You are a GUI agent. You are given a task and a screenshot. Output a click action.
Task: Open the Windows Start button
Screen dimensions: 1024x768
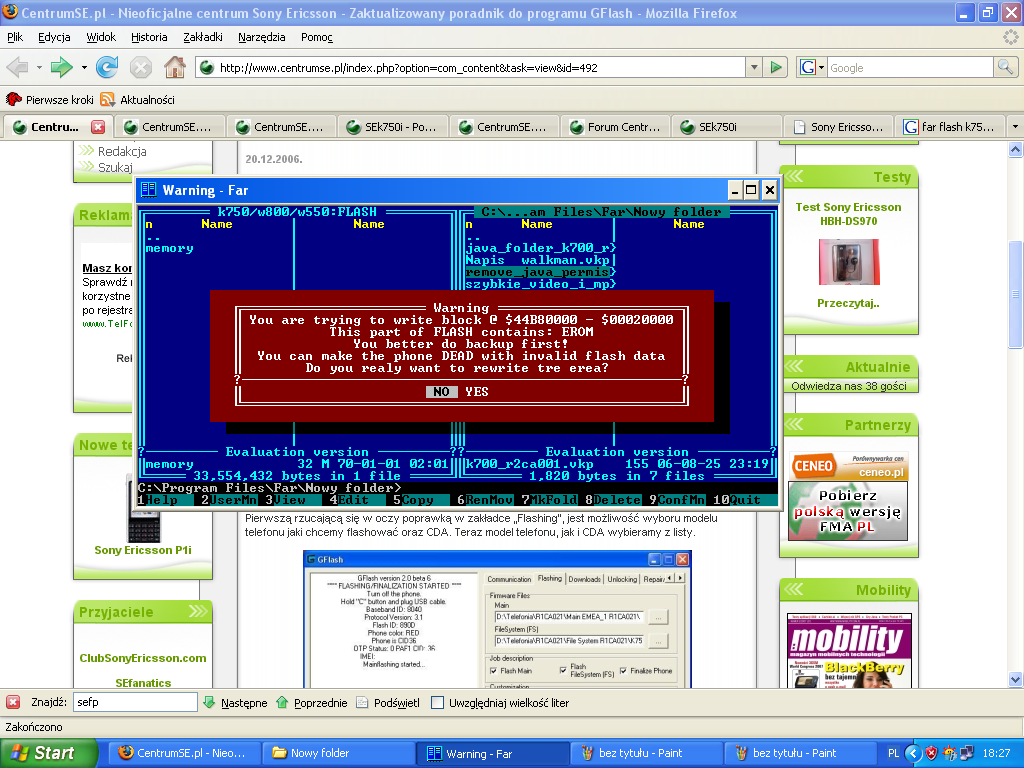48,753
